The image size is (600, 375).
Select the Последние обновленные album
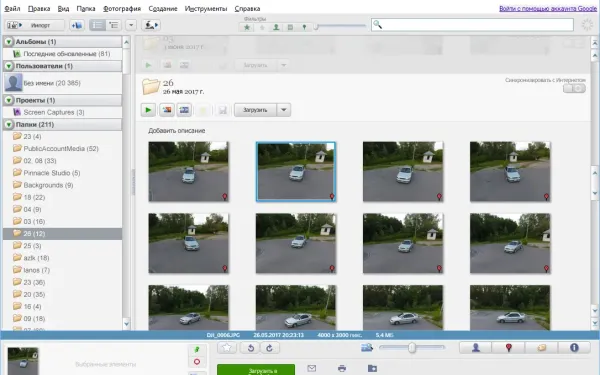click(62, 54)
